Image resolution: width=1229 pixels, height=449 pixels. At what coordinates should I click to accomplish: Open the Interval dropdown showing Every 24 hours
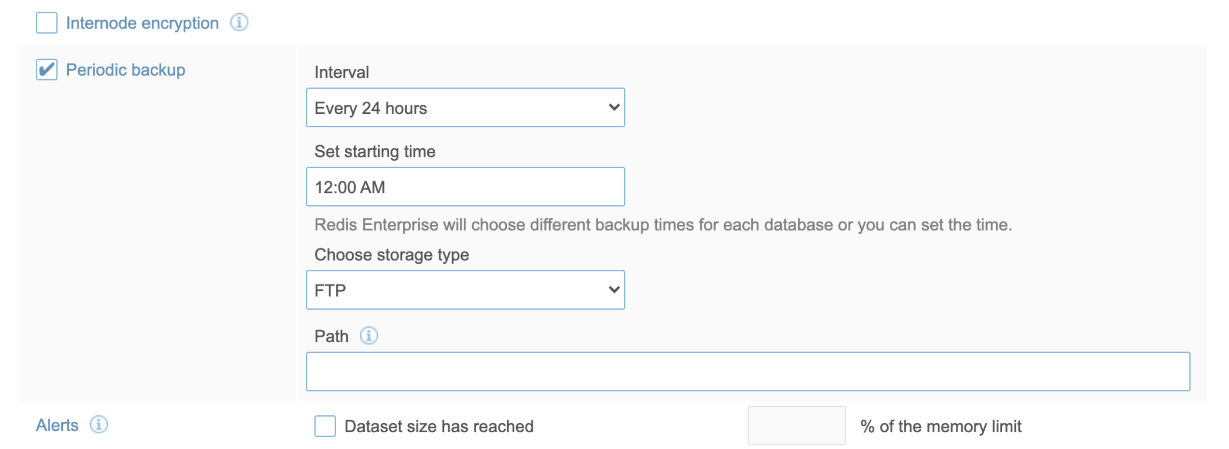coord(465,108)
